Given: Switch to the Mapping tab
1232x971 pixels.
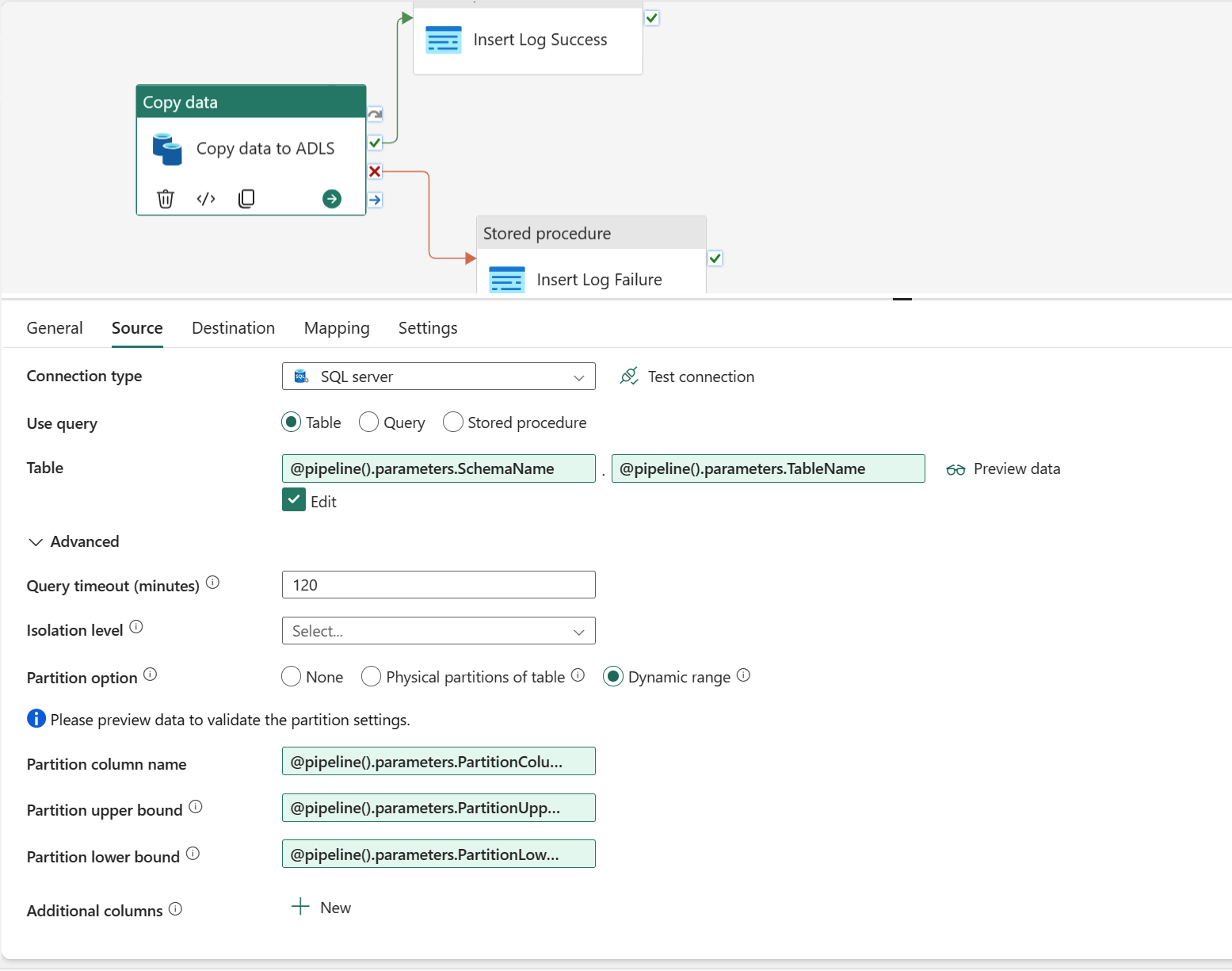Looking at the screenshot, I should [336, 327].
